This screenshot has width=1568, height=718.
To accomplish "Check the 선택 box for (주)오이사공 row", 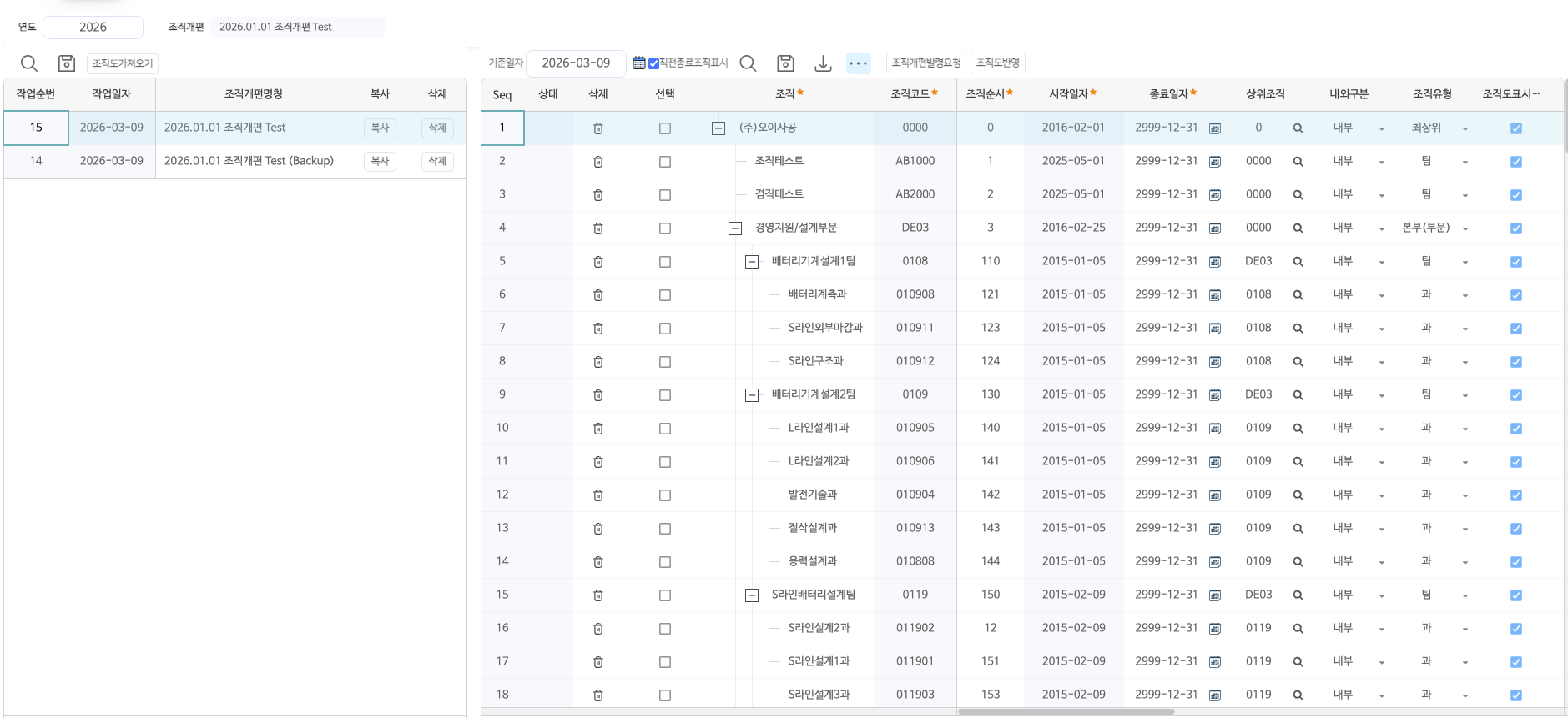I will 665,128.
